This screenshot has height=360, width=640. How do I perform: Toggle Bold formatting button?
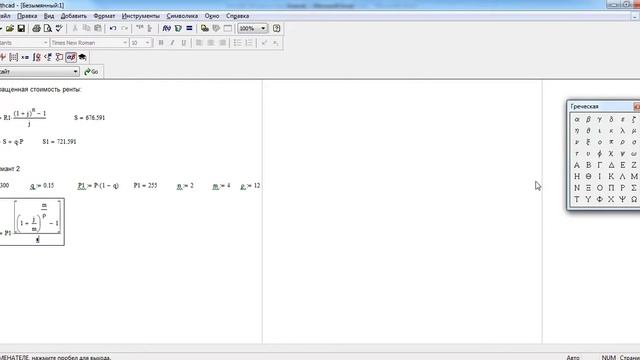161,43
